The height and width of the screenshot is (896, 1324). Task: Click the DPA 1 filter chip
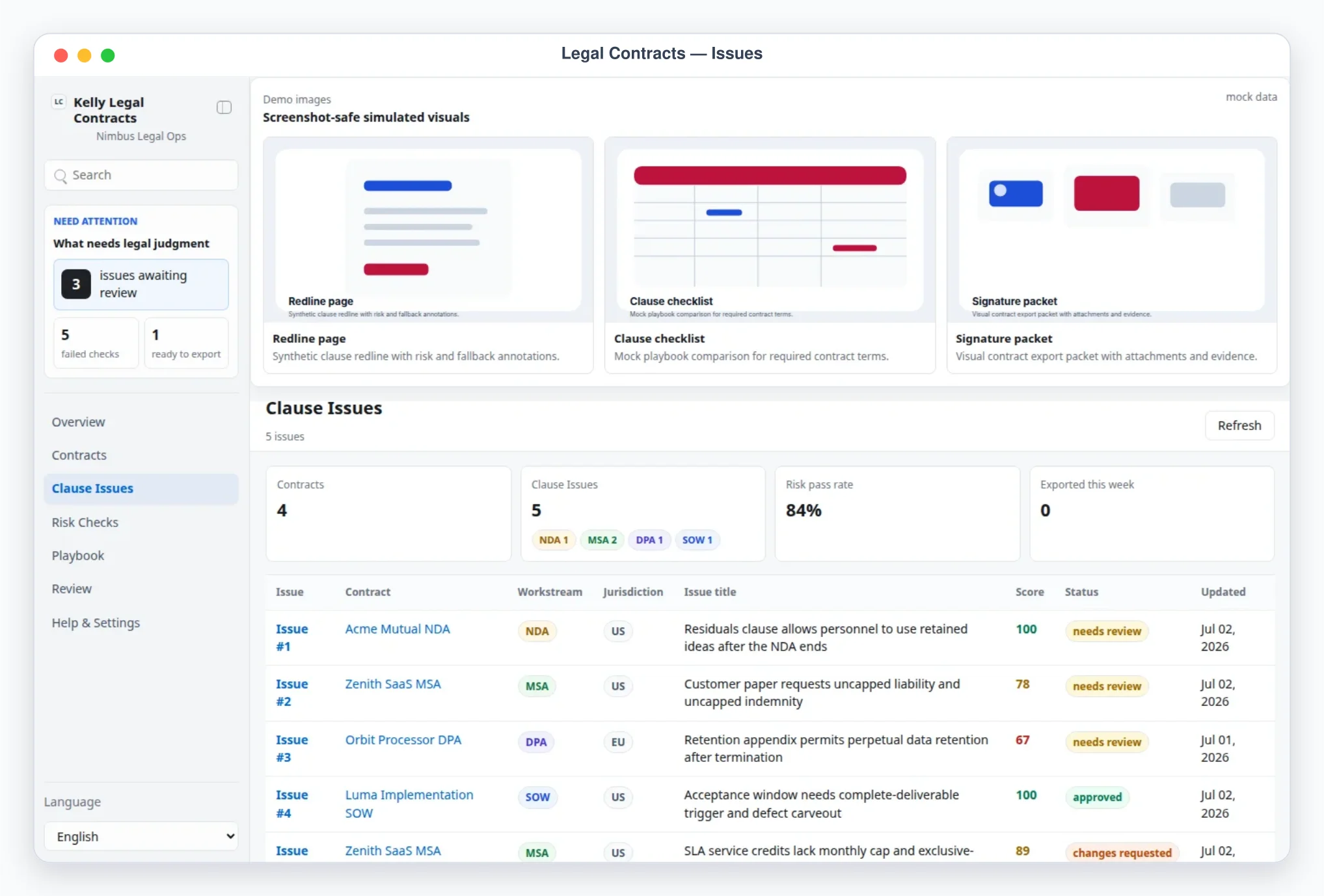[649, 540]
